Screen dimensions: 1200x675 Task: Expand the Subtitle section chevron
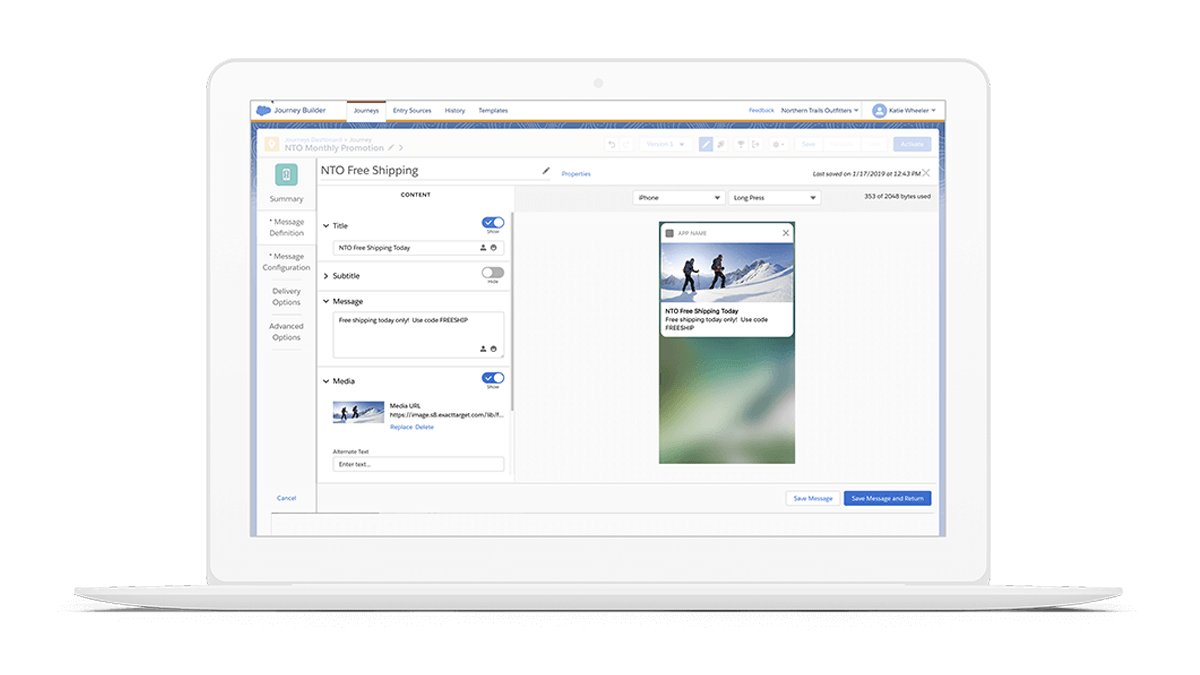pos(326,276)
